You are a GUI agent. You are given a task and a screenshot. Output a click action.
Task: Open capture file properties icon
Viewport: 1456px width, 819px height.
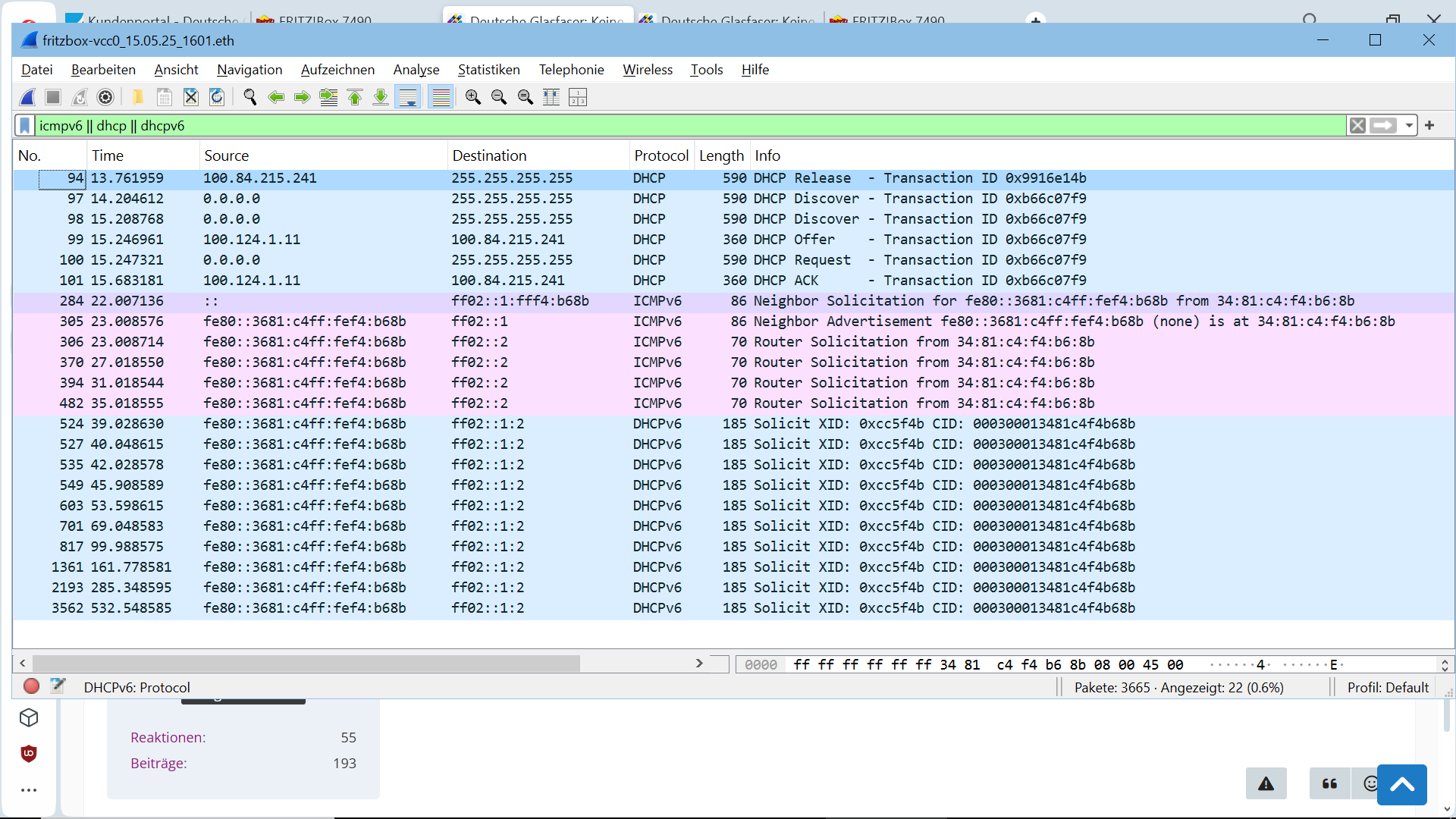click(58, 686)
